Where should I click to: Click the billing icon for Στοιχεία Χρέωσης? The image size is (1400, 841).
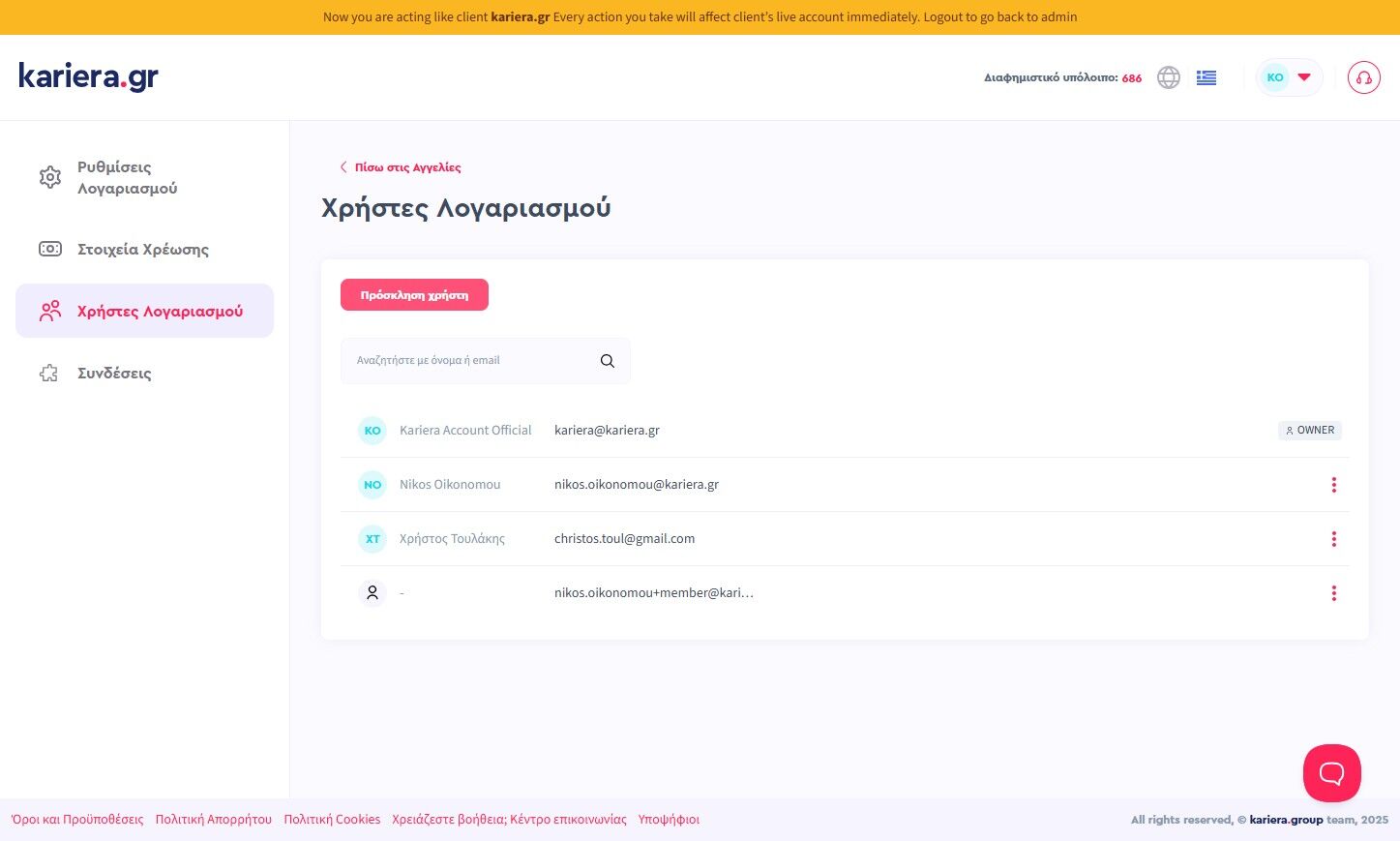(50, 249)
